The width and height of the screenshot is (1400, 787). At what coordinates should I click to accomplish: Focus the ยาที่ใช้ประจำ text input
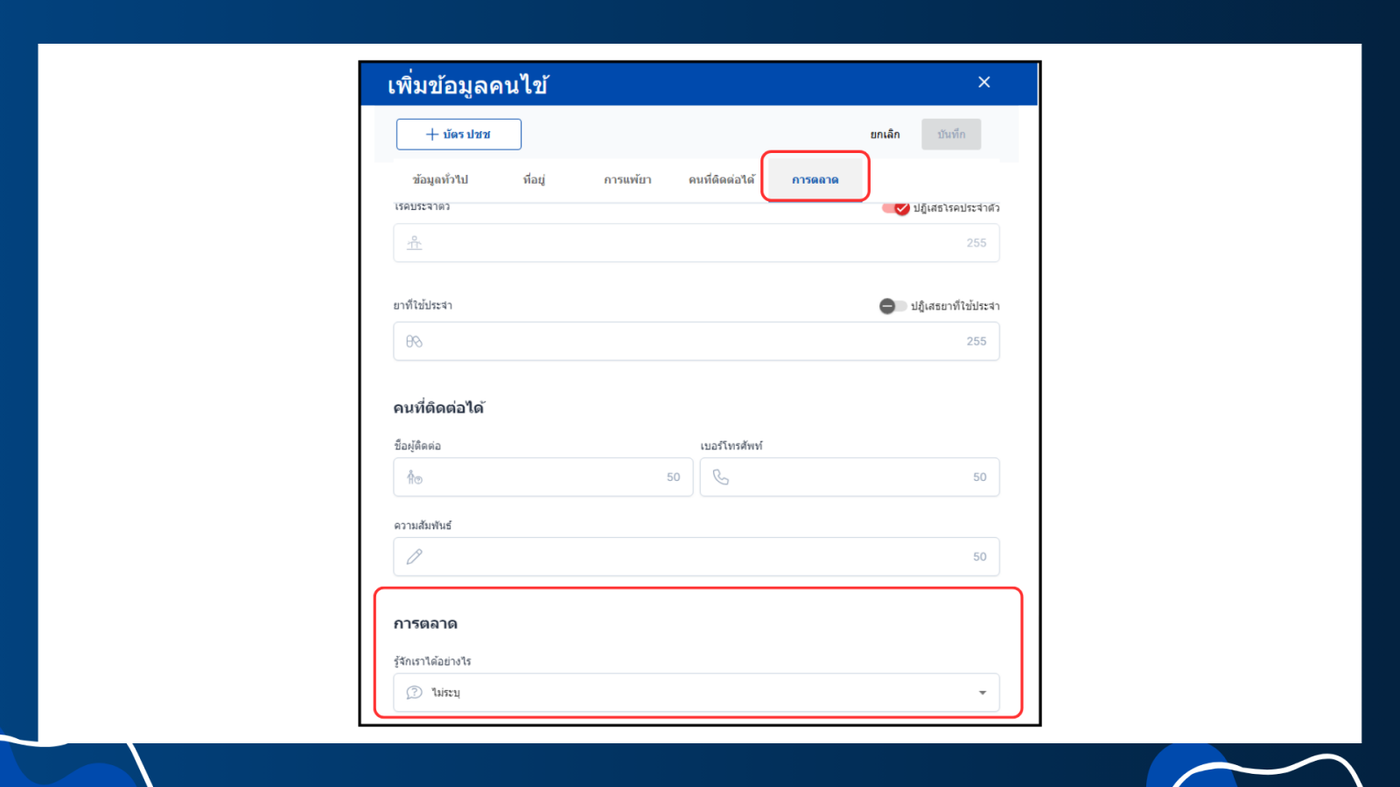pyautogui.click(x=696, y=341)
